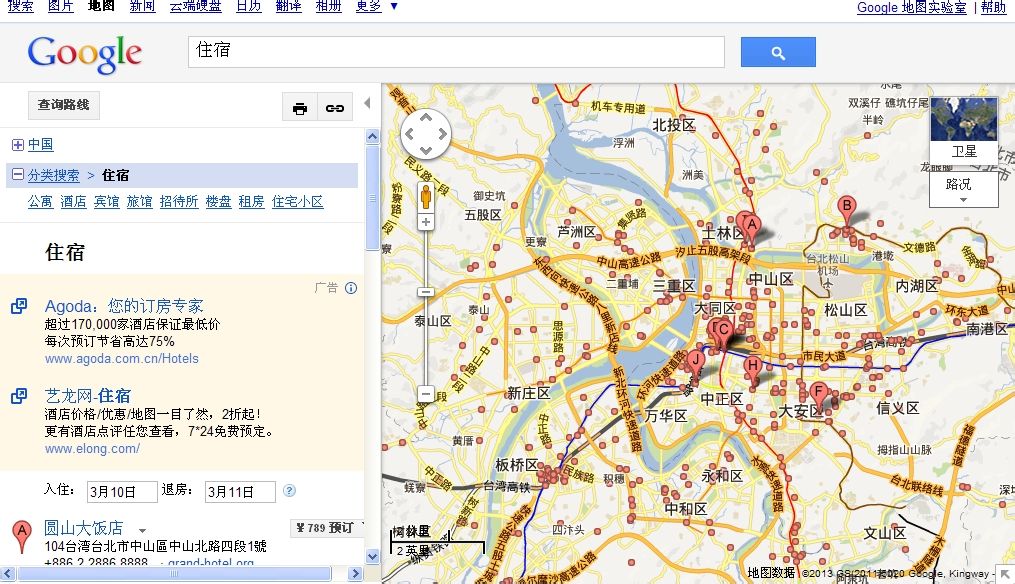Zoom in with the plus button
This screenshot has width=1015, height=584.
click(x=425, y=223)
